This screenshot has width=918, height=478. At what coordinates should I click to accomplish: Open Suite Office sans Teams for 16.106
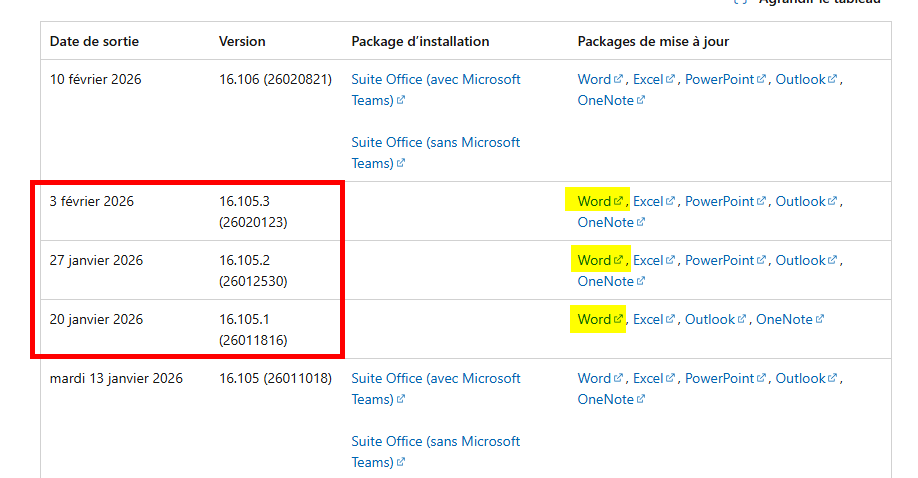point(436,153)
